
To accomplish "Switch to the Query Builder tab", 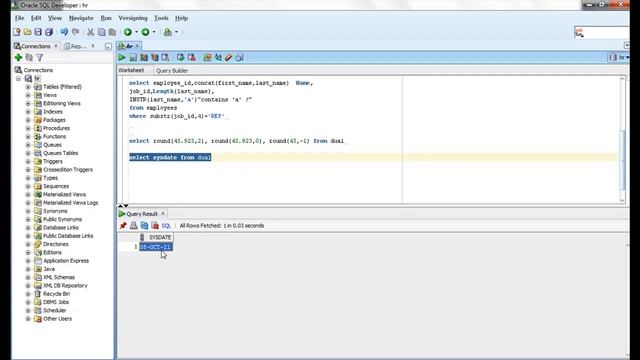I will click(172, 71).
